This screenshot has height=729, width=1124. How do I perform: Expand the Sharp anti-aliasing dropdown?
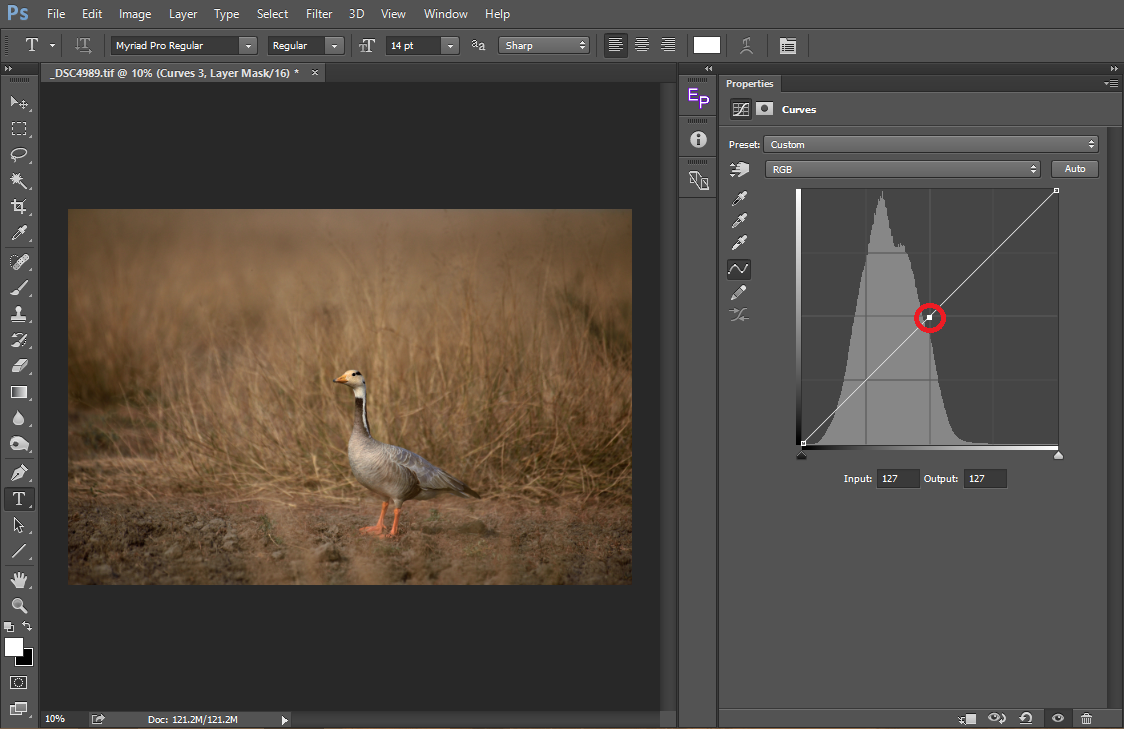(544, 46)
